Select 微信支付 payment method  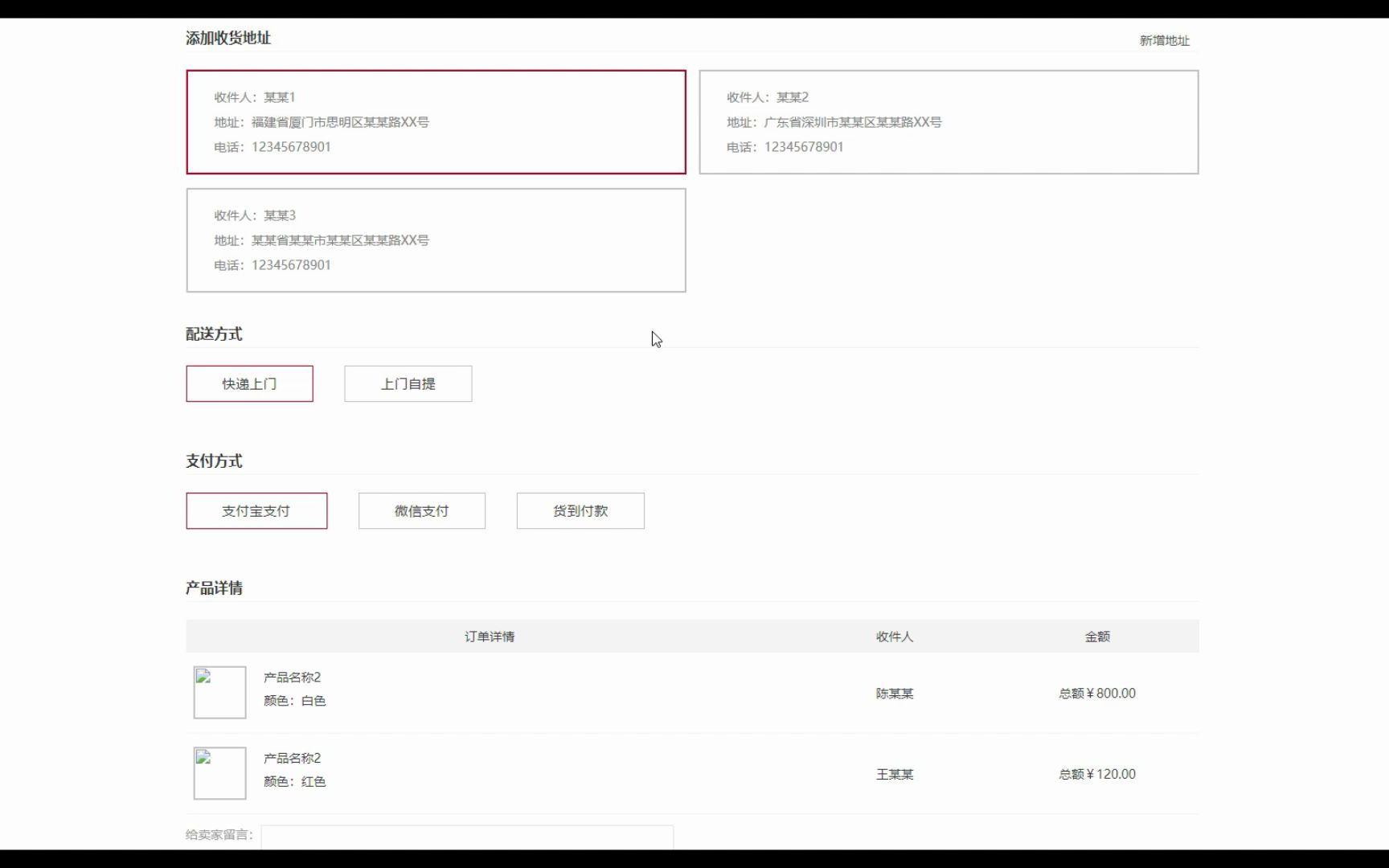click(422, 511)
